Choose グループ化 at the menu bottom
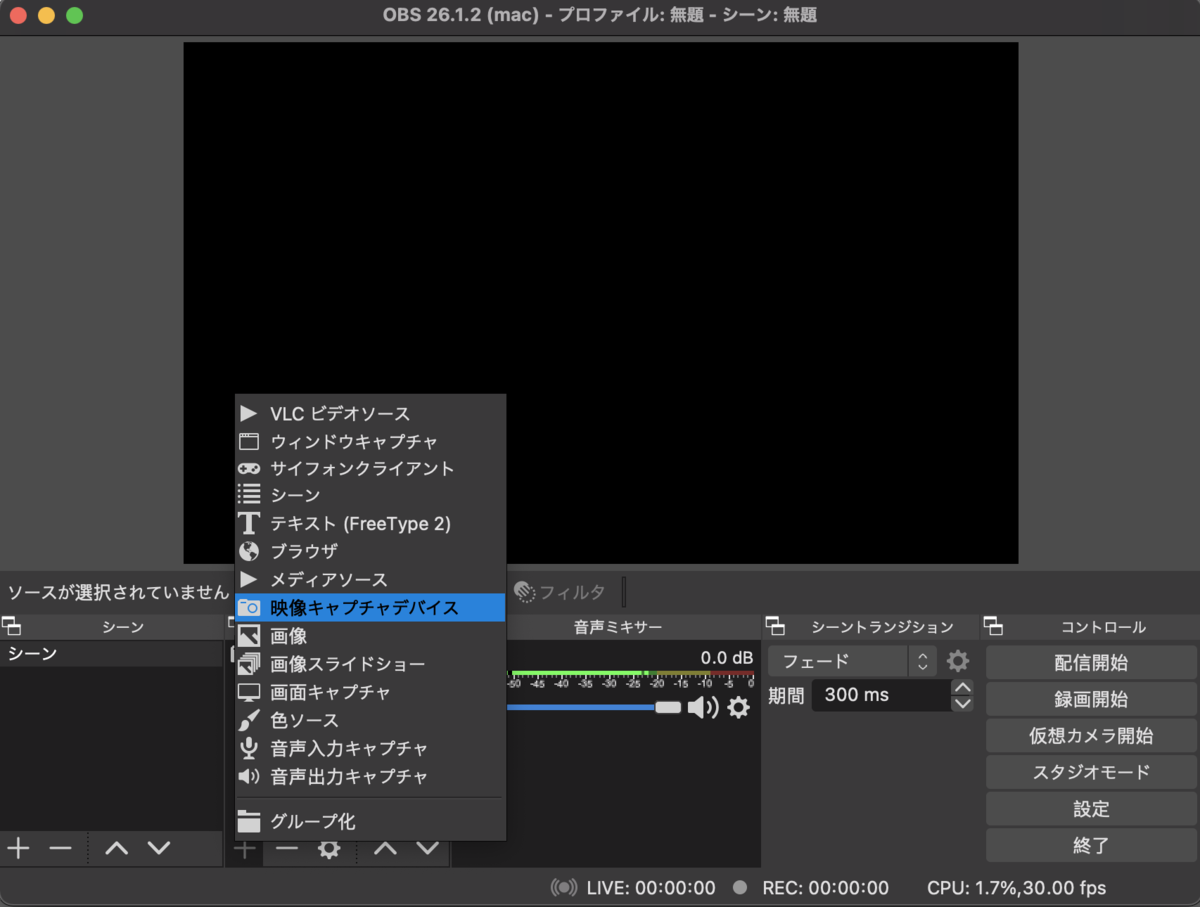This screenshot has height=907, width=1200. (370, 822)
